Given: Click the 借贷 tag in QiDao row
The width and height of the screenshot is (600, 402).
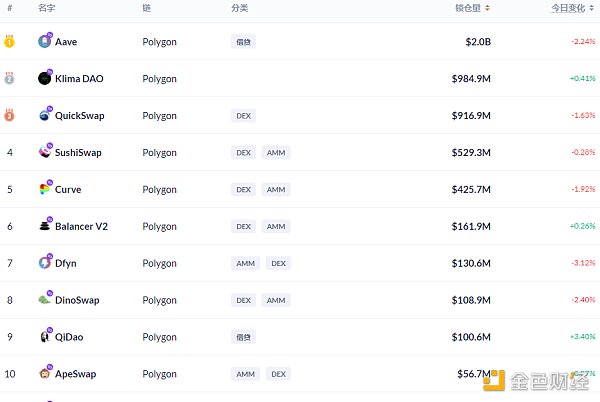Looking at the screenshot, I should pyautogui.click(x=243, y=337).
